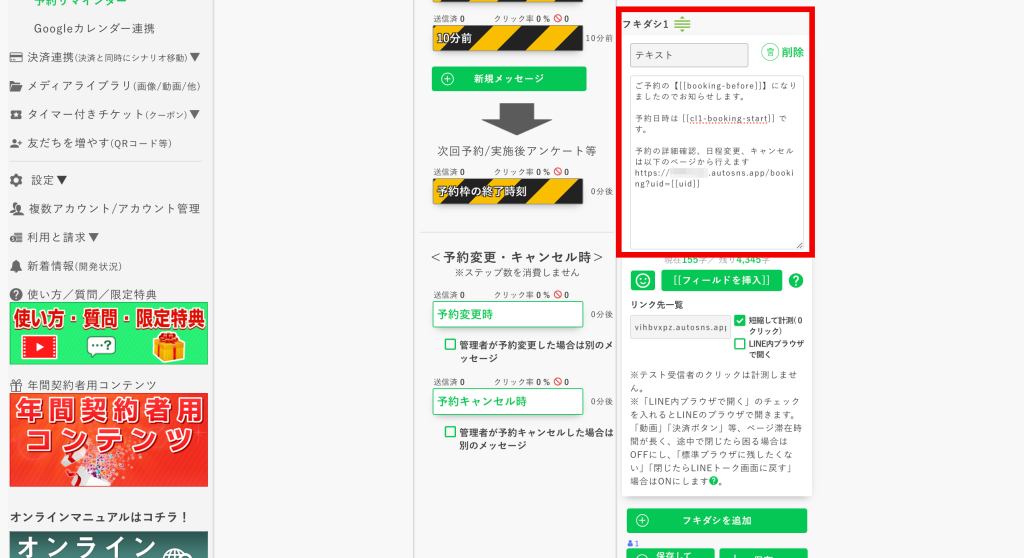Click the [[フィールドを挿入]] button

point(721,280)
